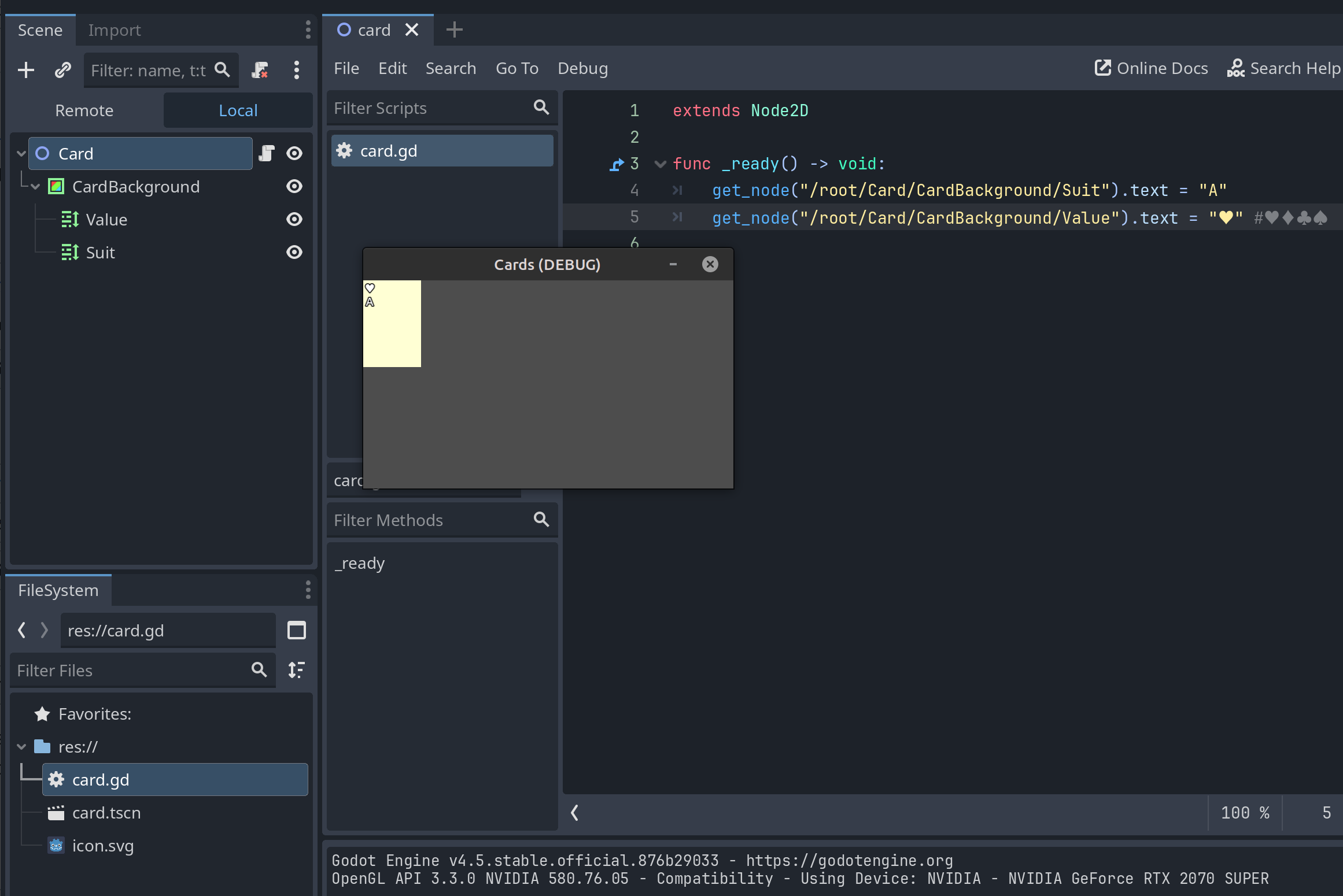Toggle visibility of the Suit node
The height and width of the screenshot is (896, 1343).
pos(294,252)
